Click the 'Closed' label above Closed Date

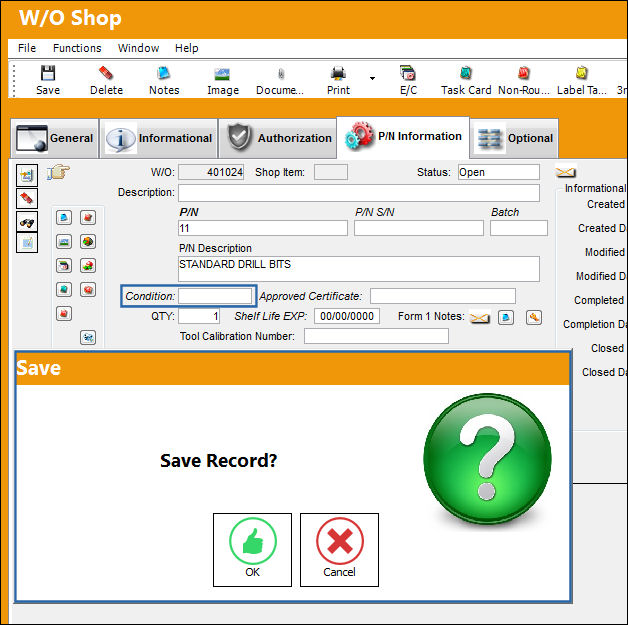(x=607, y=348)
